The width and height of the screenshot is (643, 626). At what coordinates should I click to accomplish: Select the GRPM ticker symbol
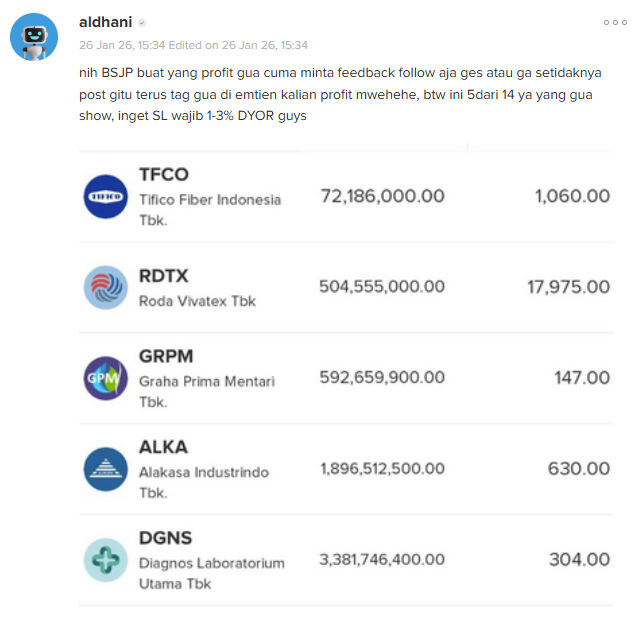coord(166,356)
